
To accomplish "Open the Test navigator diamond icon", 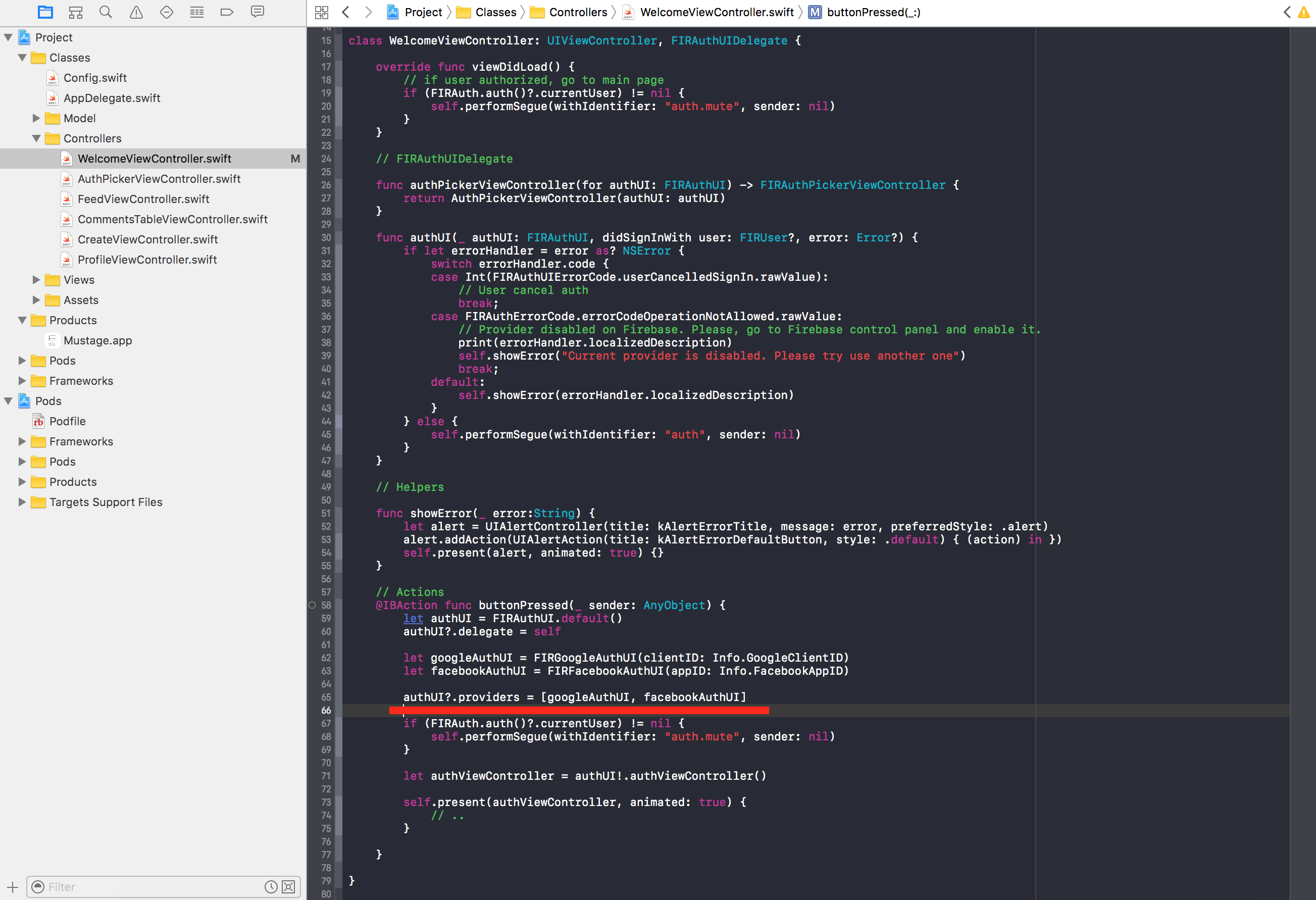I will click(167, 12).
